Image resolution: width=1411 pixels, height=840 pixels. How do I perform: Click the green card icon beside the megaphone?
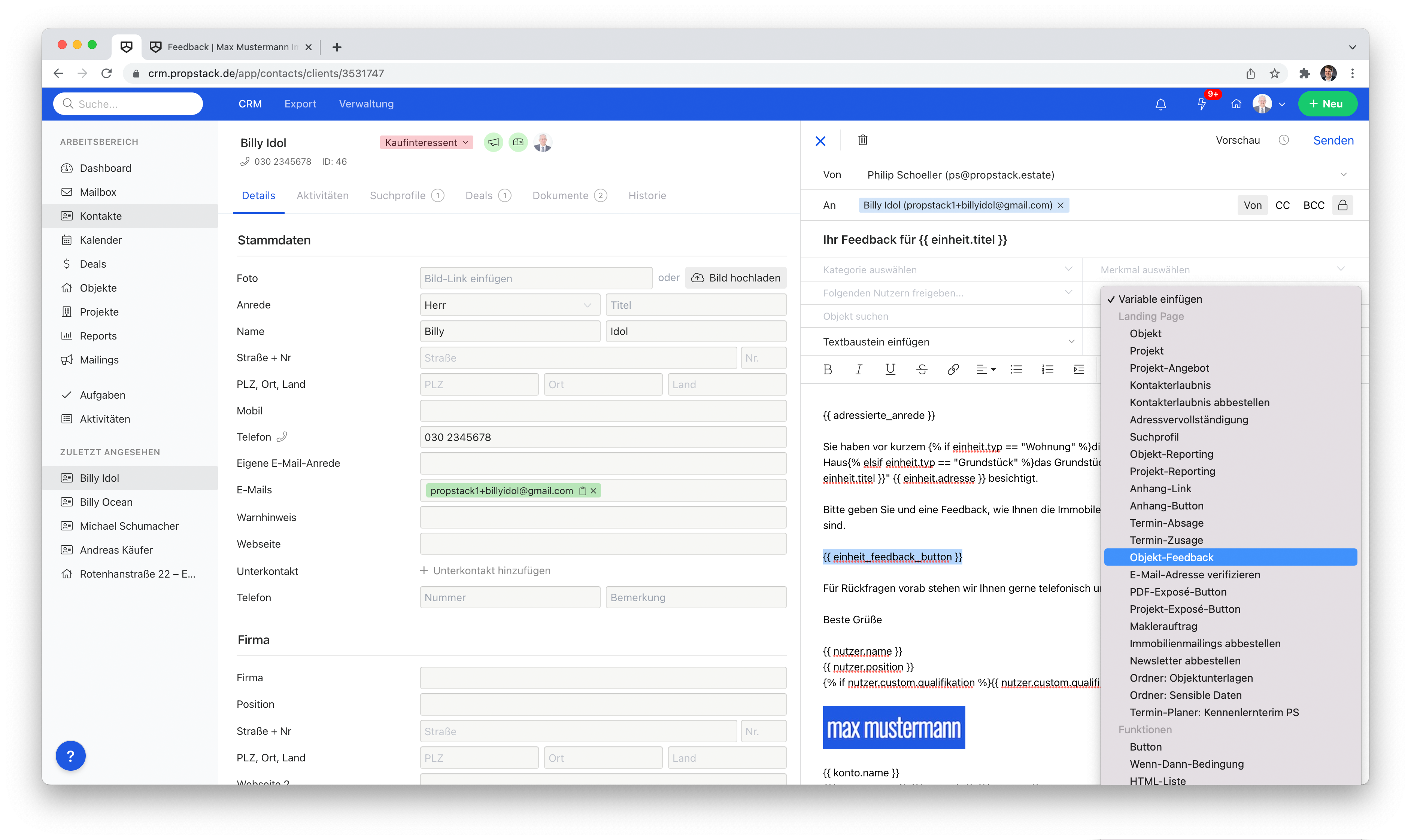518,142
